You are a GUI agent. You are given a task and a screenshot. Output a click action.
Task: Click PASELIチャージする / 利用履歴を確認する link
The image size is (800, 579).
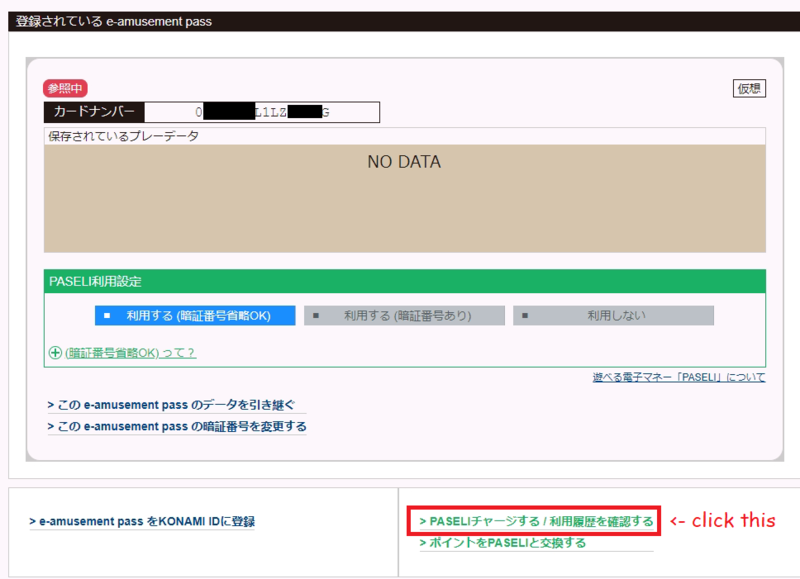tap(536, 521)
